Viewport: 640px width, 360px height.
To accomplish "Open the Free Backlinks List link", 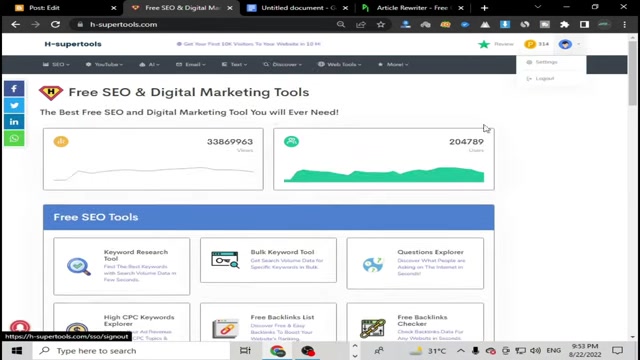I will 282,317.
